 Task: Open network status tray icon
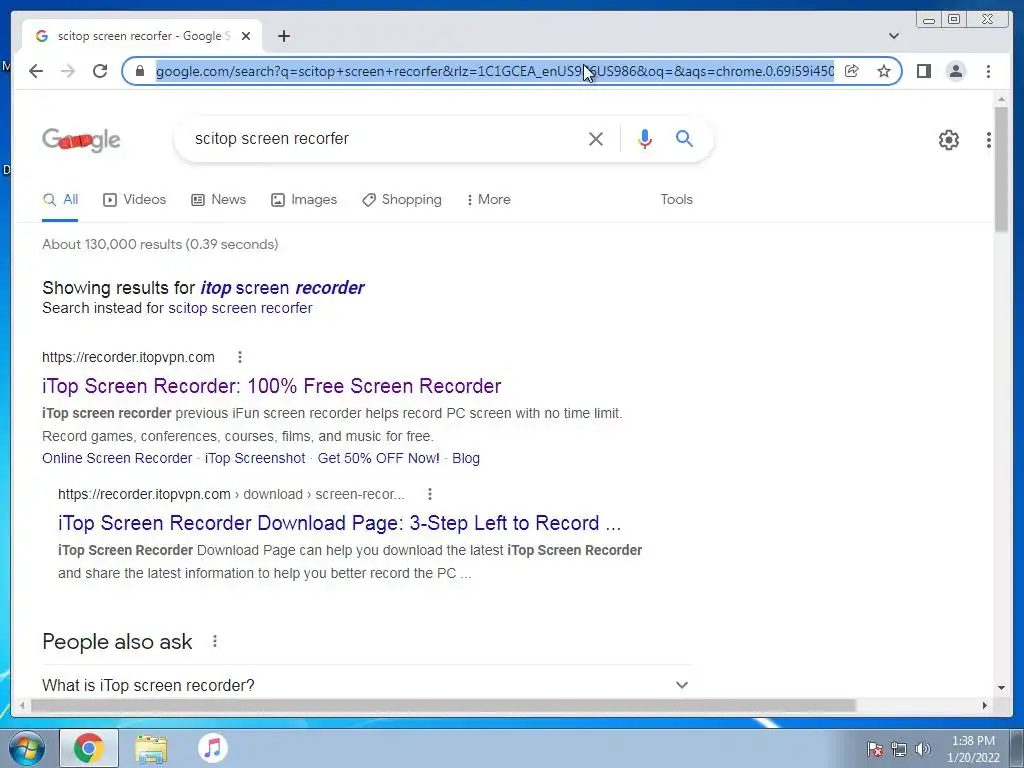coord(899,749)
